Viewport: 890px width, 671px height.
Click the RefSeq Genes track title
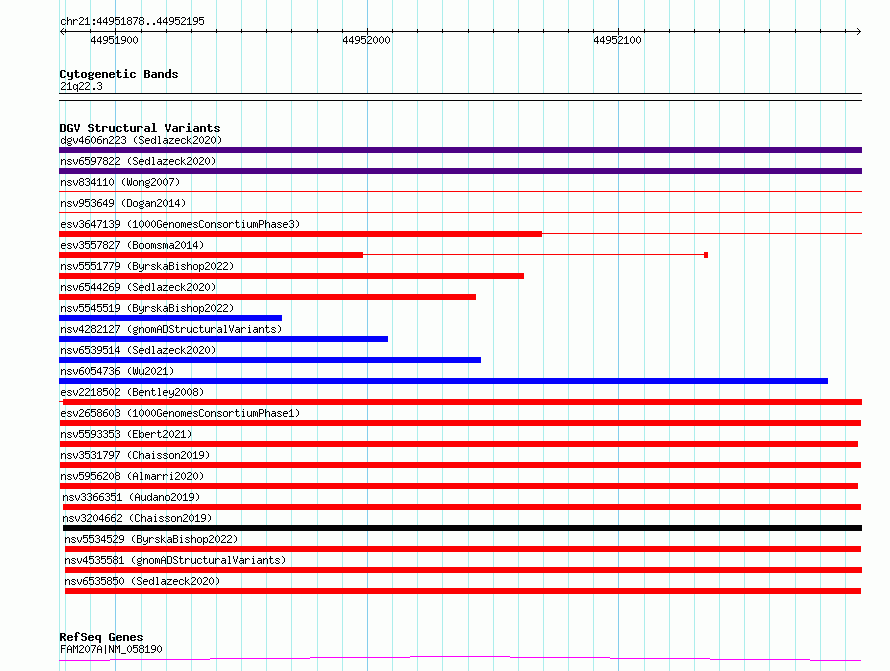point(101,637)
